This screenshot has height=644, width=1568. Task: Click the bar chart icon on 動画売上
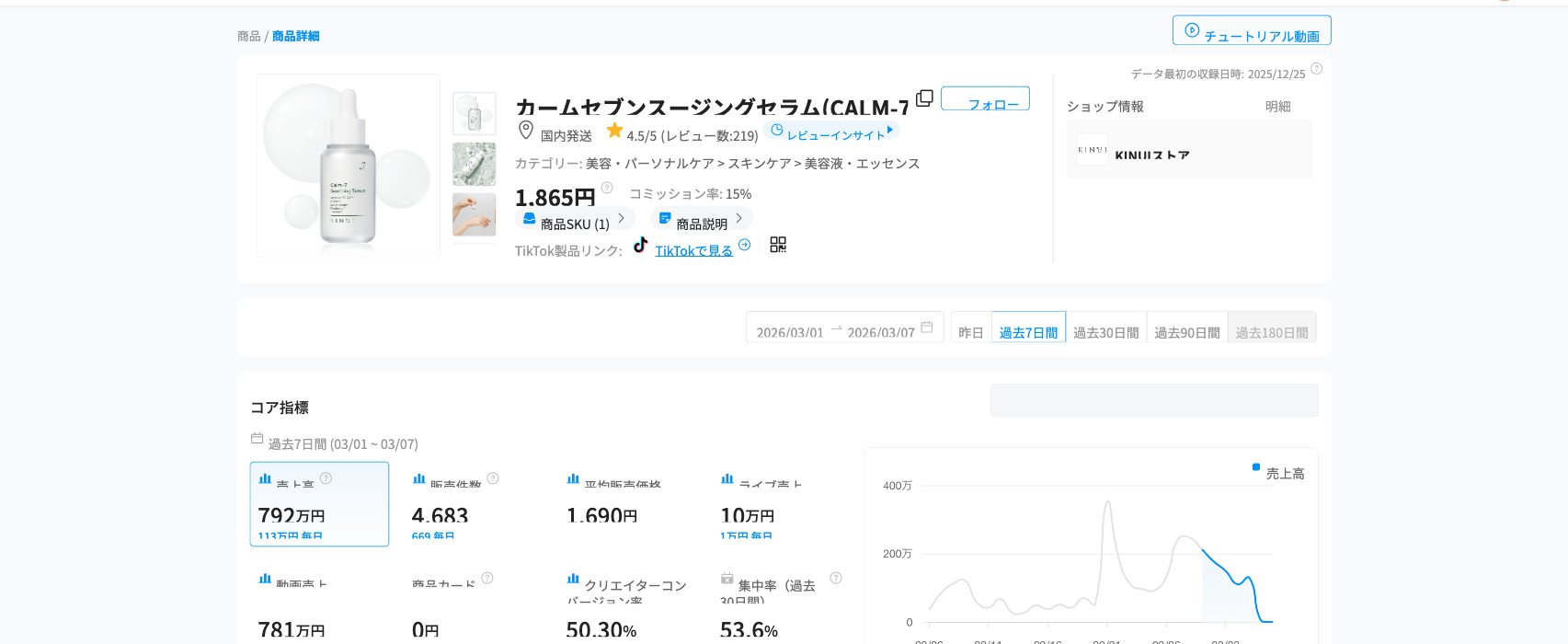coord(265,579)
